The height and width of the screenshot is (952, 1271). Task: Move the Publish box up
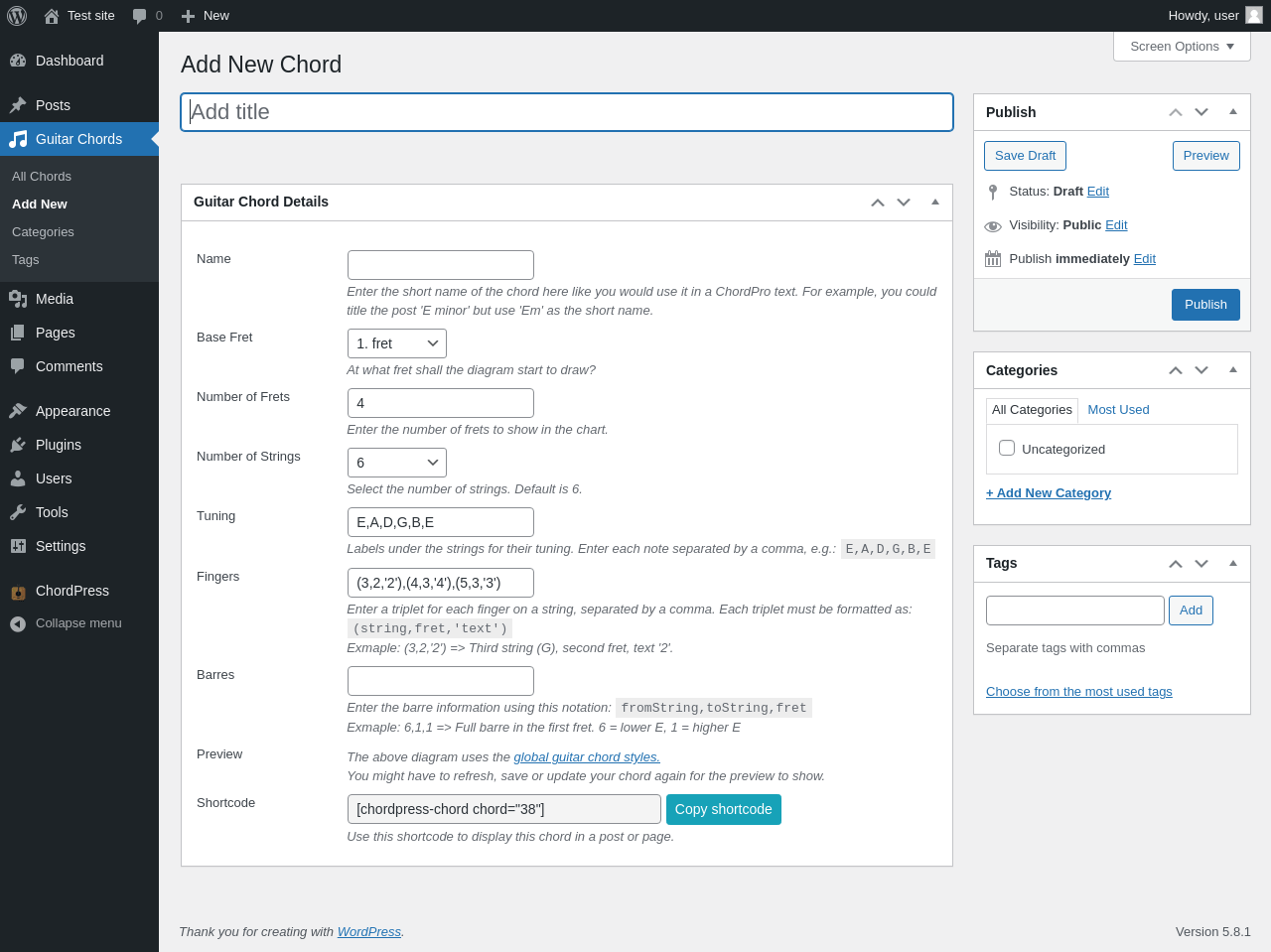(x=1176, y=112)
